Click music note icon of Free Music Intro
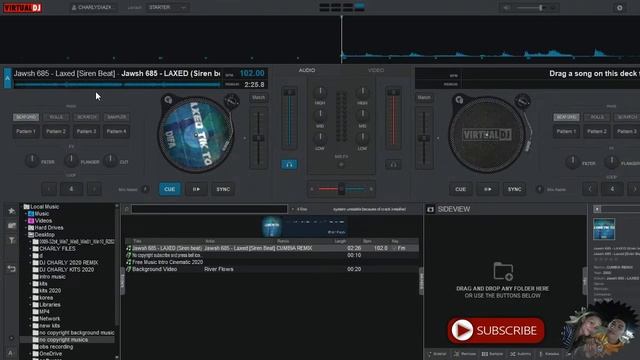Image resolution: width=640 pixels, height=360 pixels. 128,262
